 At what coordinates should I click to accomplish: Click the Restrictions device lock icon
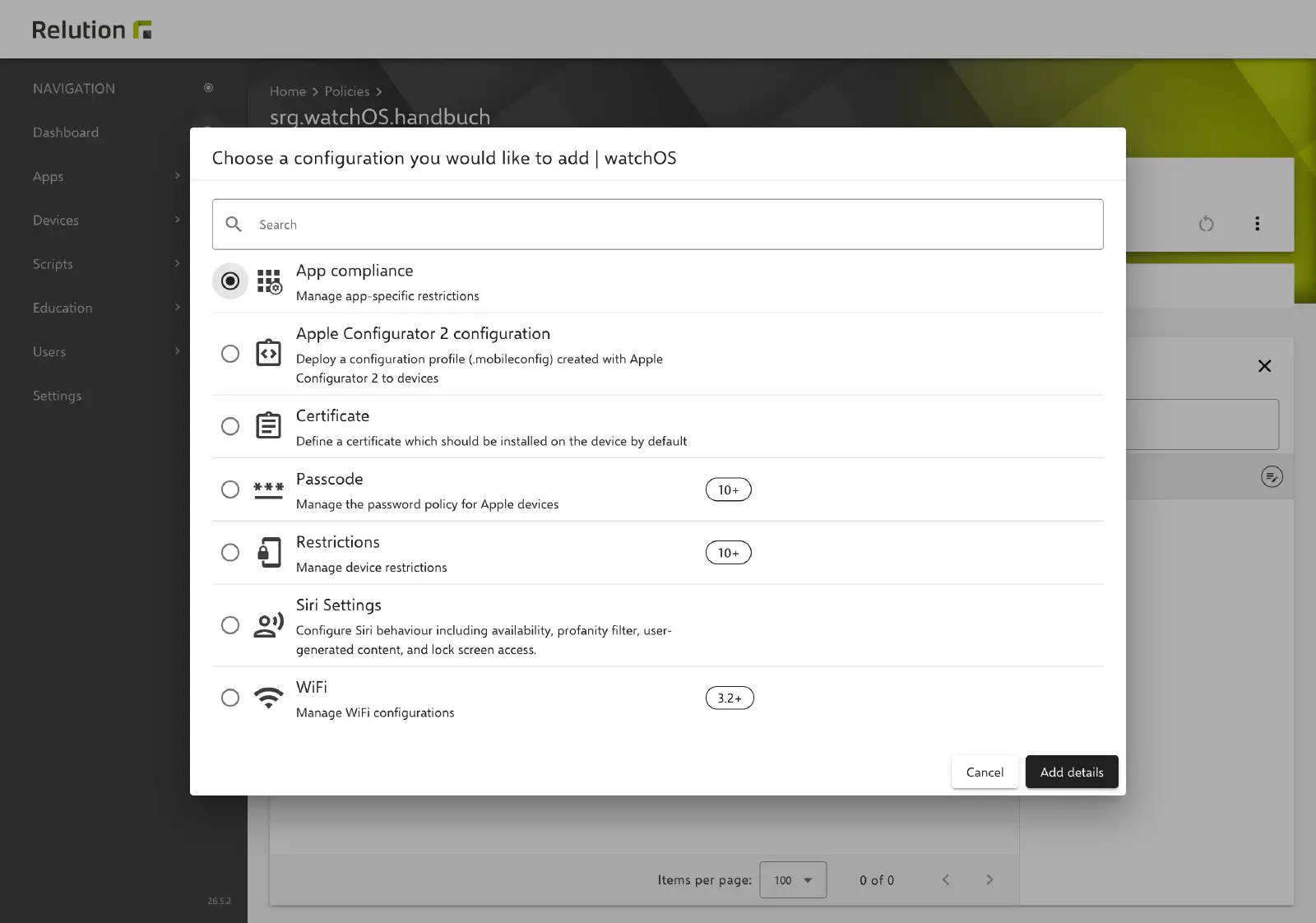coord(269,553)
